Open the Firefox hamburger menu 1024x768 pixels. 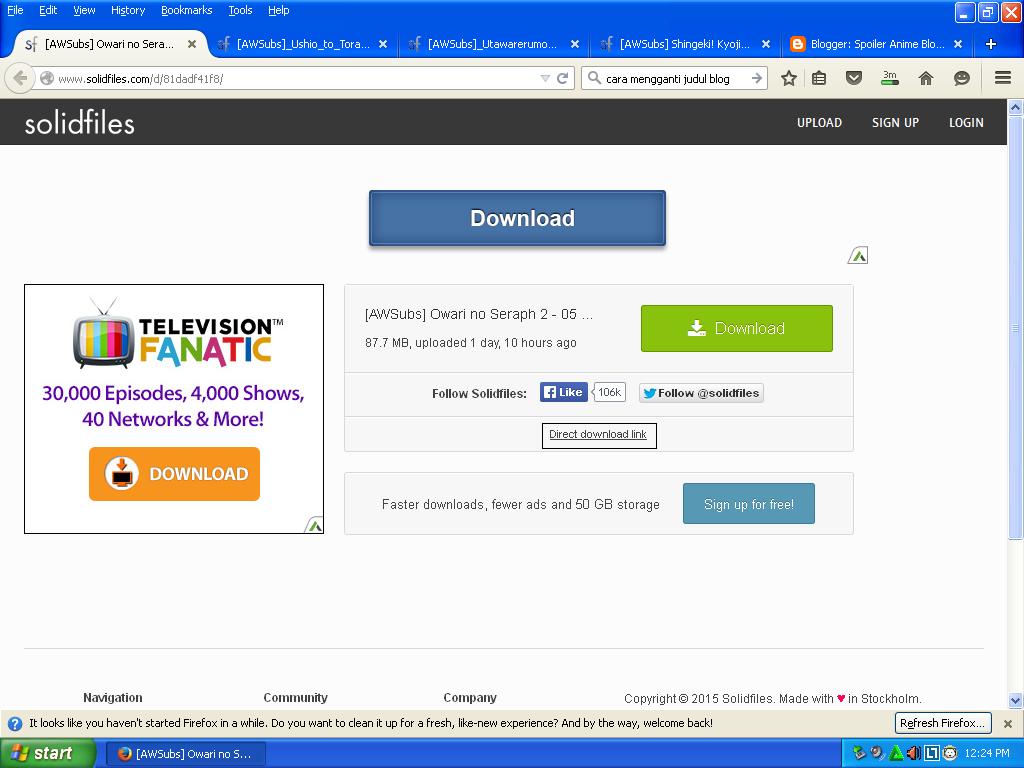[1003, 78]
